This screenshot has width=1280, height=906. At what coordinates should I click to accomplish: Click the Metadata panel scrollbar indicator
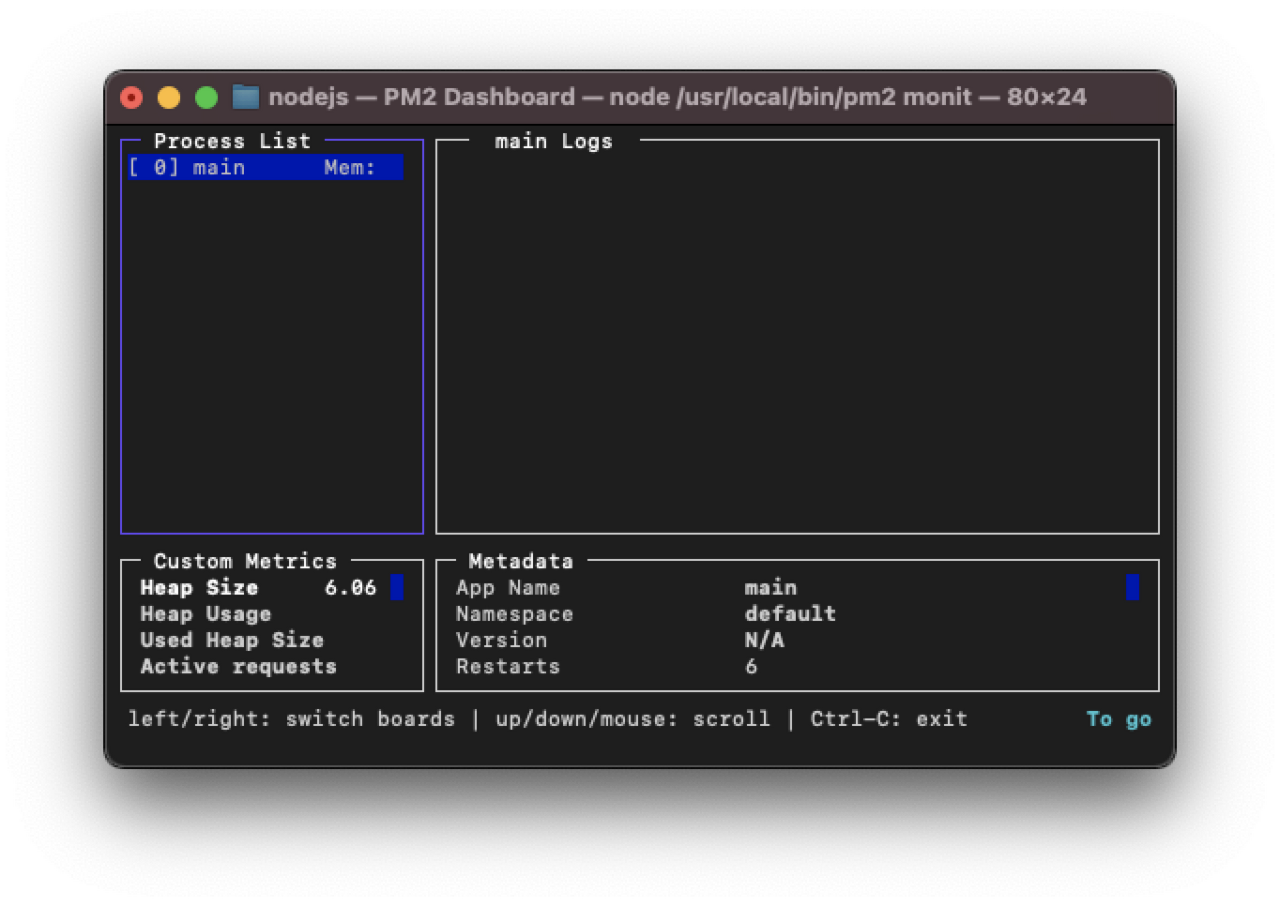1132,587
